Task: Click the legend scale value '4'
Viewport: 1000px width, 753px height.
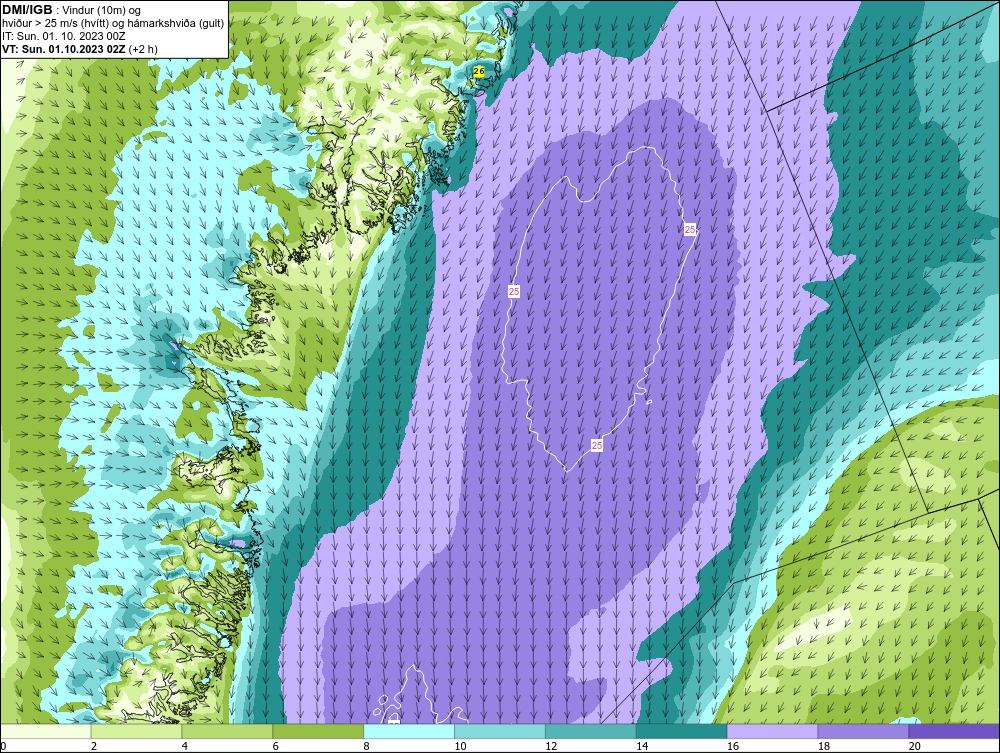Action: coord(185,746)
